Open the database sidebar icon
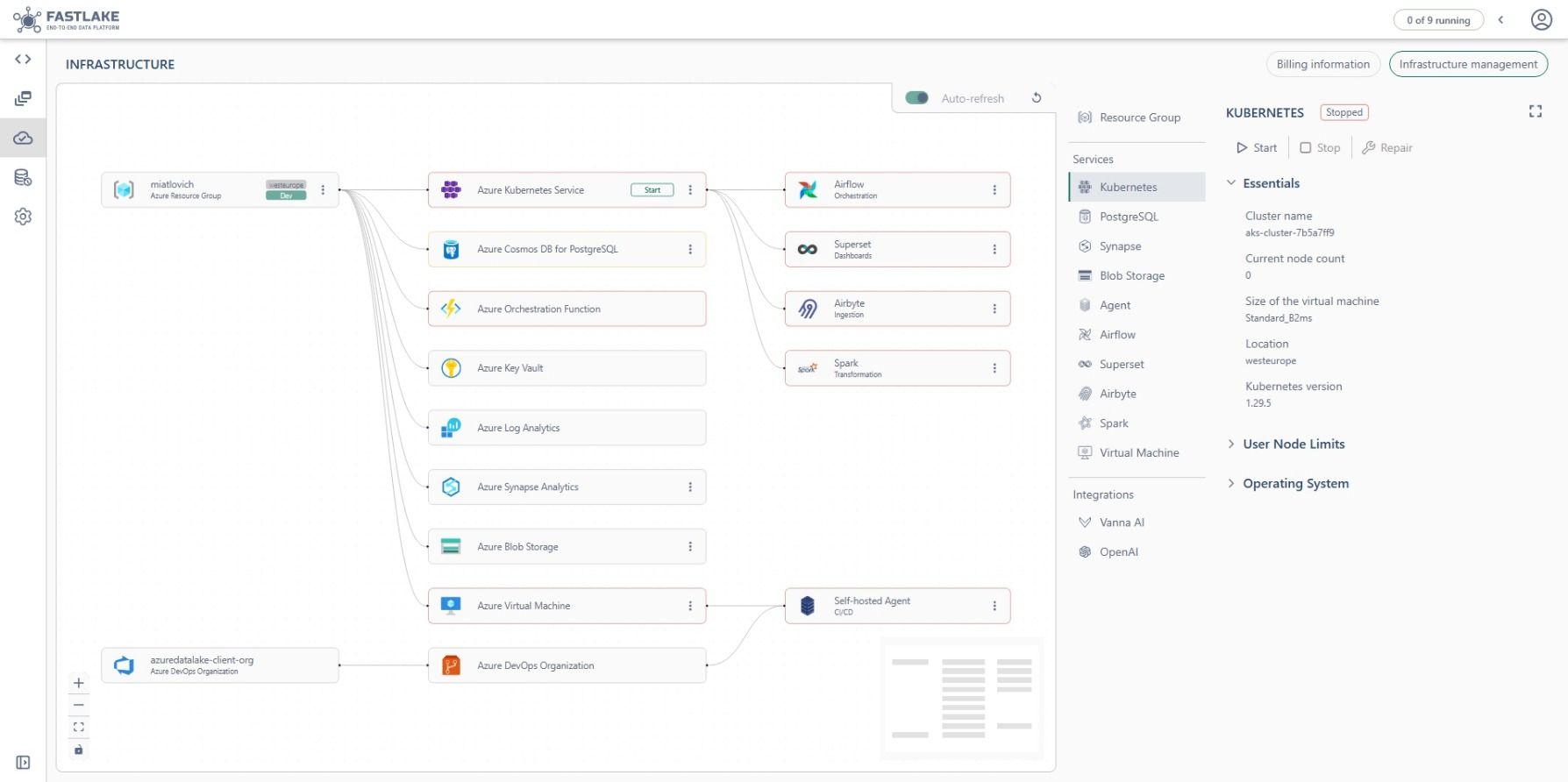1568x782 pixels. point(24,178)
